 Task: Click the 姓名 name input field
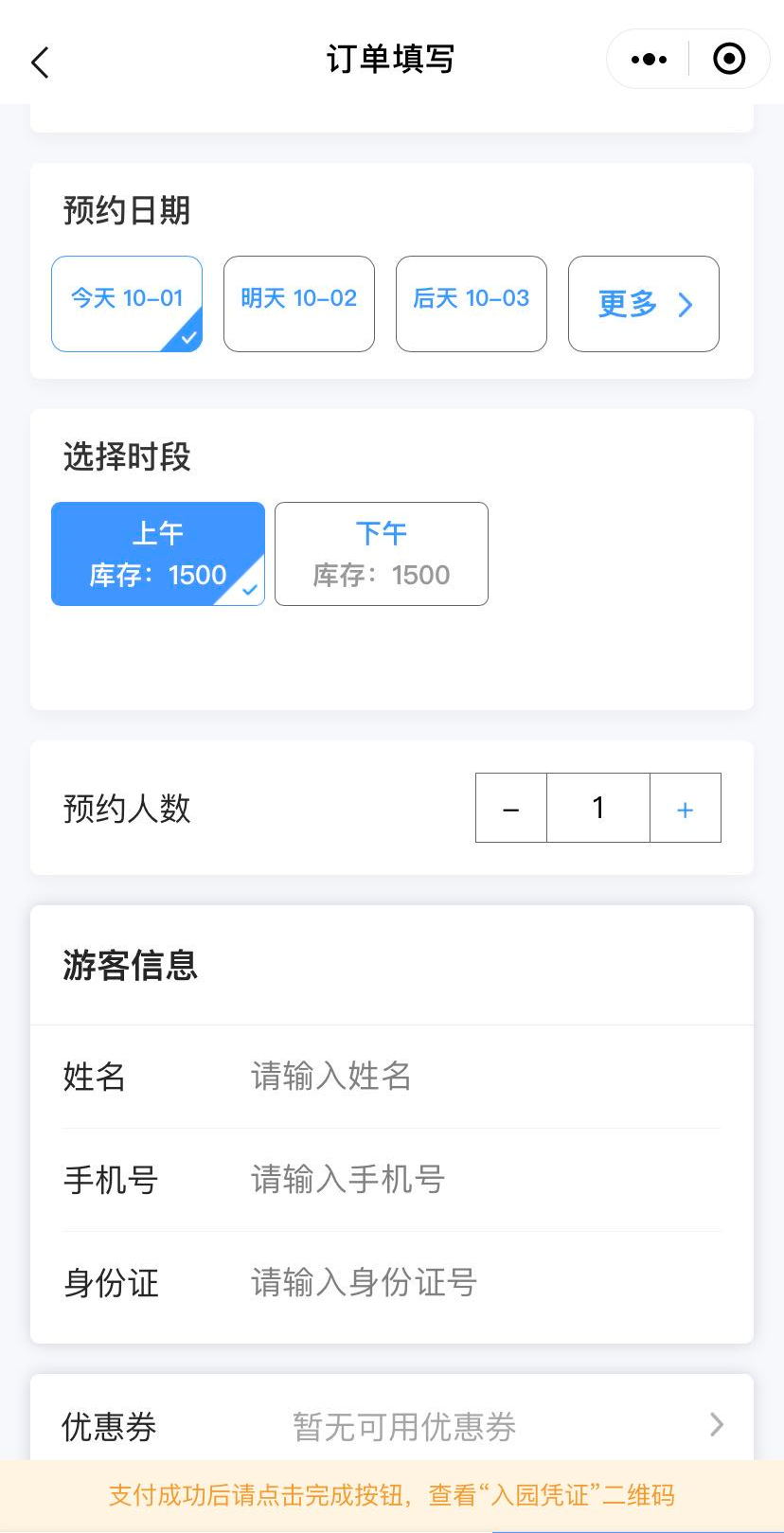(x=473, y=1077)
